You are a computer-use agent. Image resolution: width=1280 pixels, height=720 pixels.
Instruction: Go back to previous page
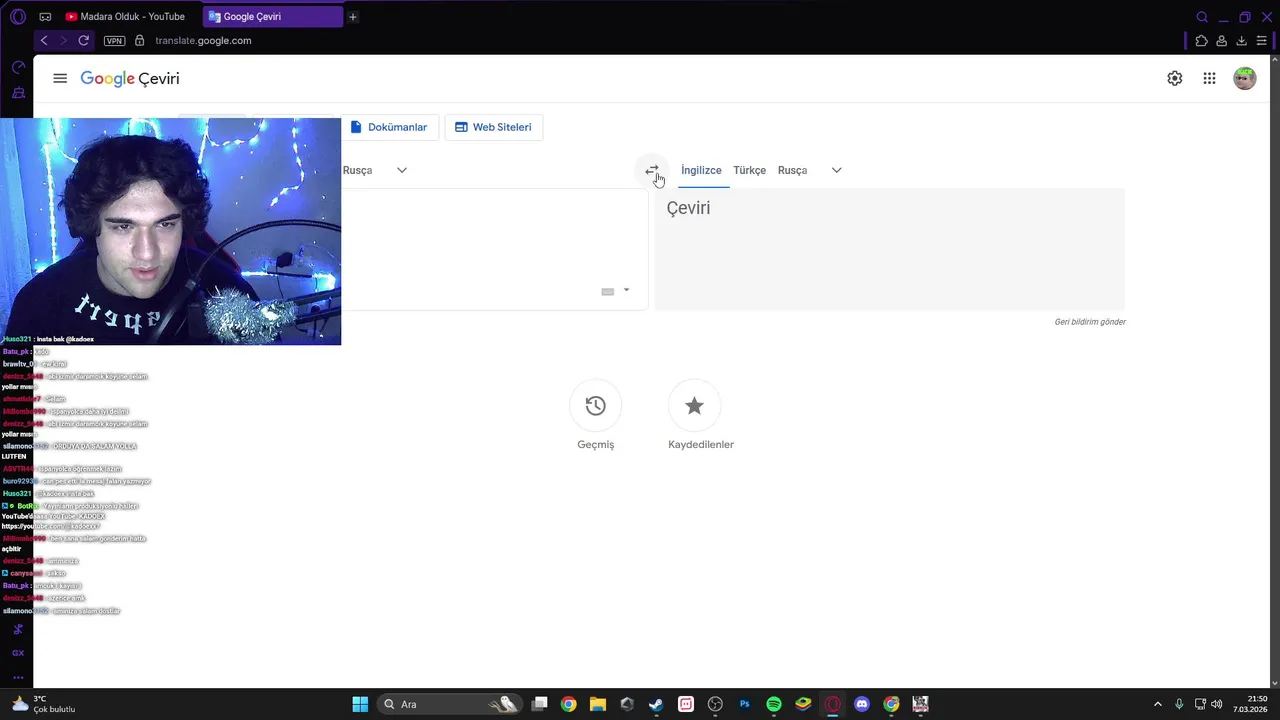pos(44,40)
